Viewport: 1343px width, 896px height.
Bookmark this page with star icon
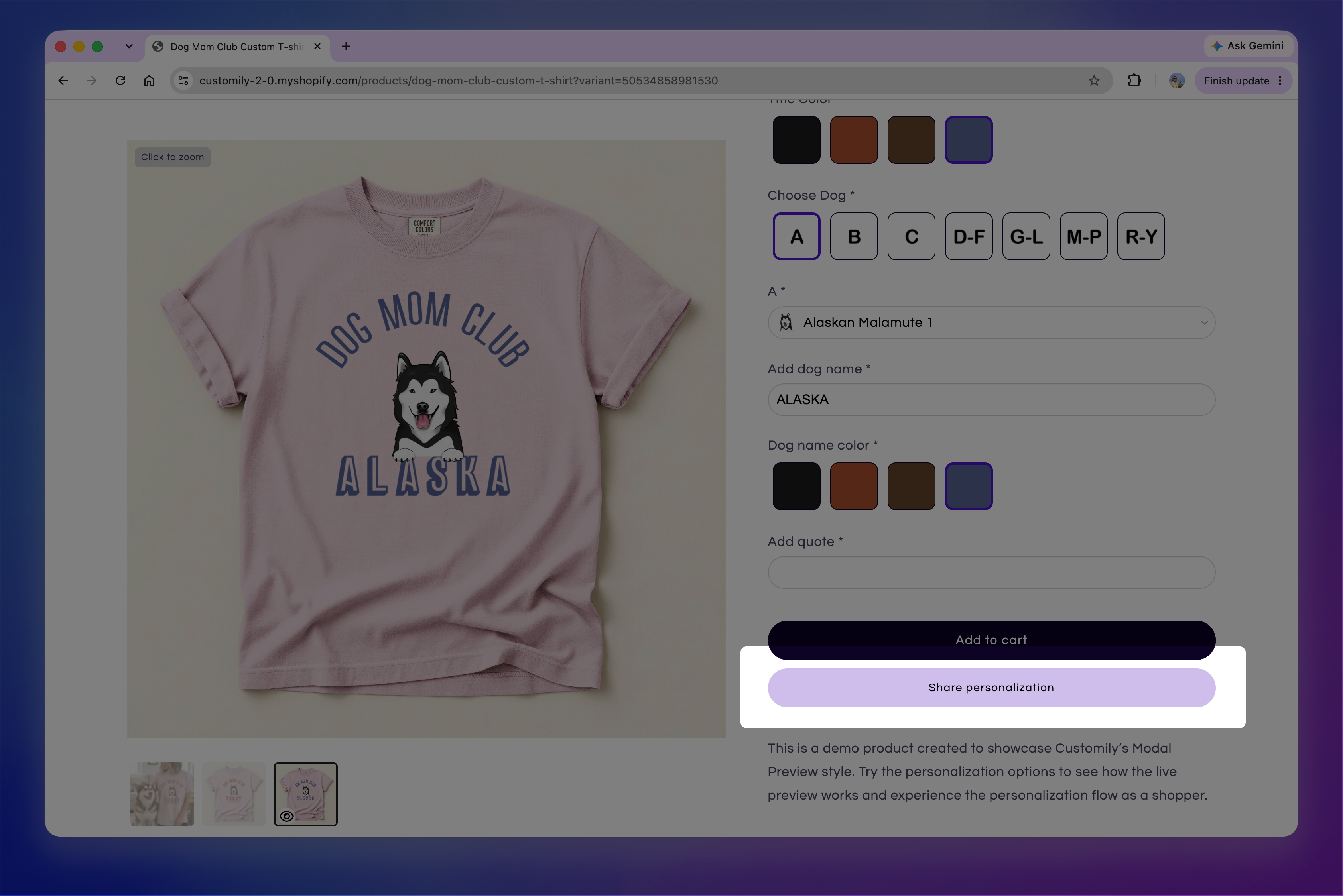pos(1094,81)
